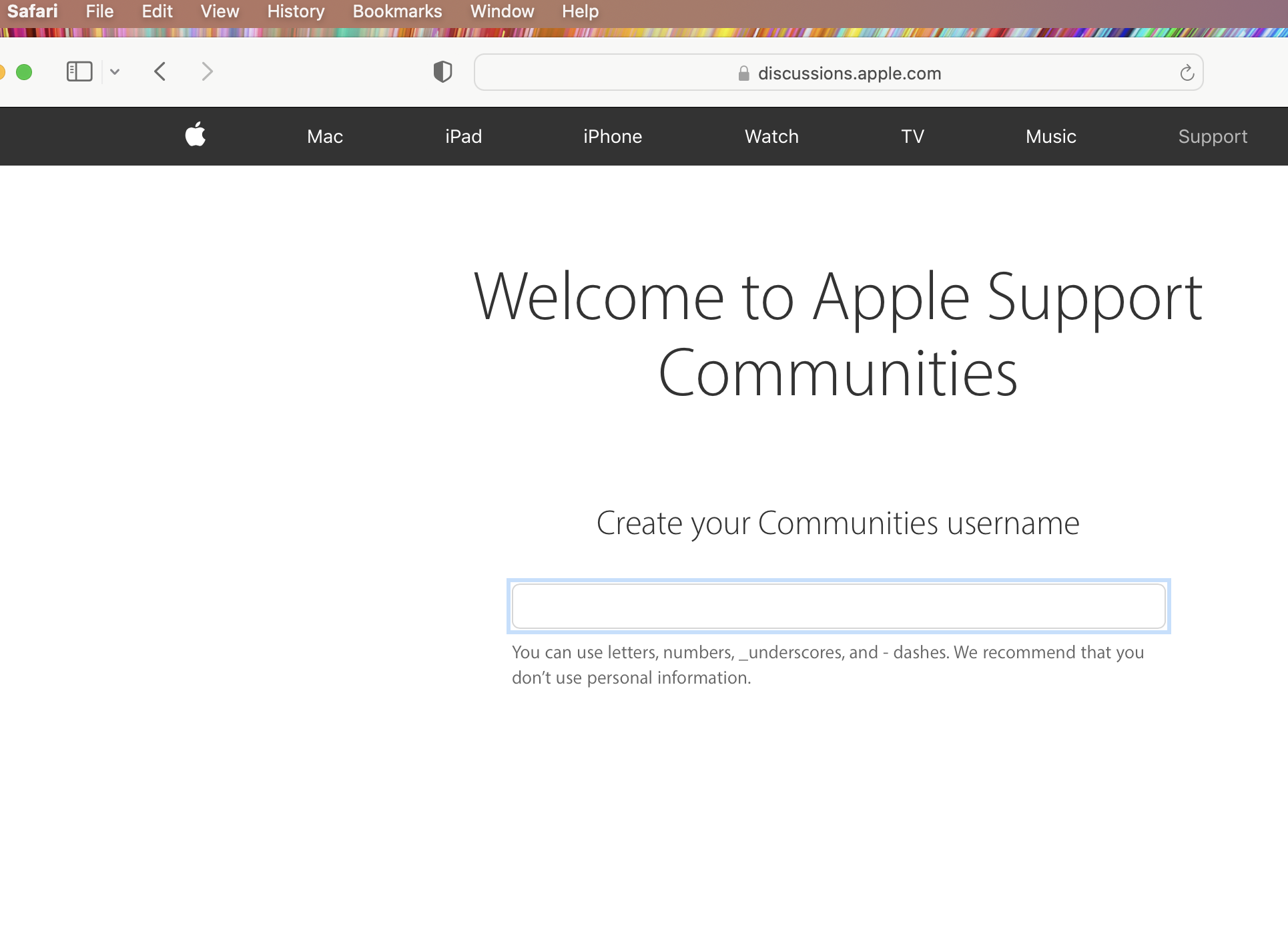Click the privacy report shield icon
This screenshot has width=1288, height=928.
pyautogui.click(x=442, y=71)
